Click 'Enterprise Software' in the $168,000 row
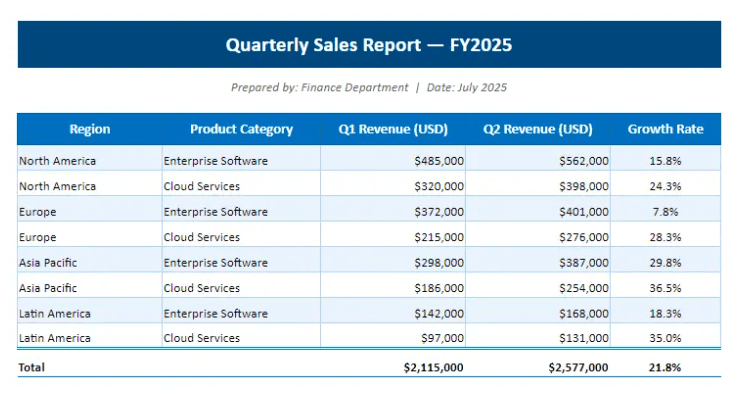The image size is (735, 394). [216, 313]
